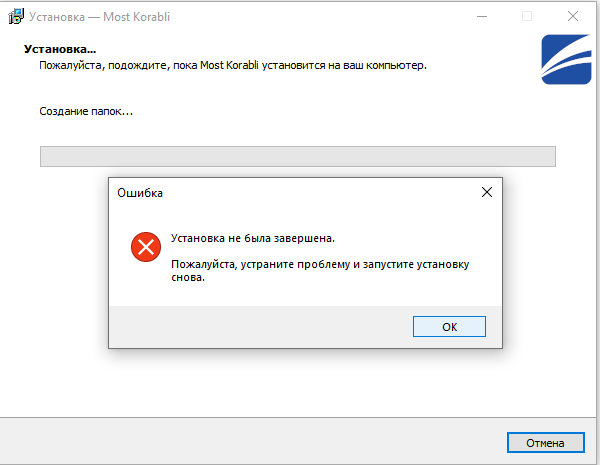Click the red error cross icon
Viewport: 600px width, 465px height.
coord(145,246)
